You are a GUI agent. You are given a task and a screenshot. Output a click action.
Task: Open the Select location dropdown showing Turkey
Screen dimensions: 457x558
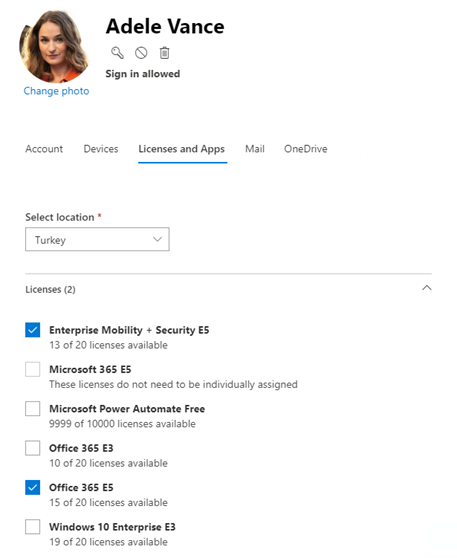tap(97, 239)
